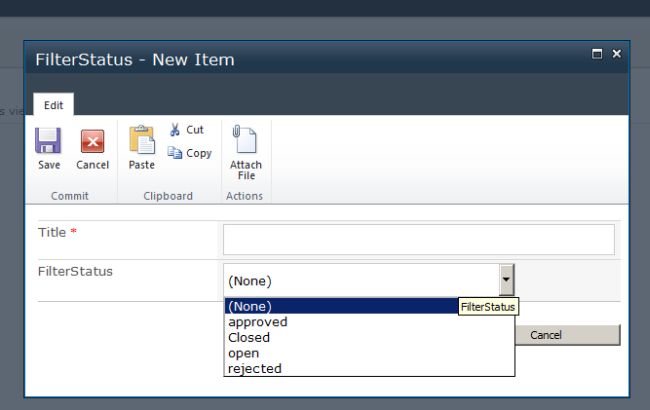Copy selection with the Copy icon
650x410 pixels.
click(176, 153)
